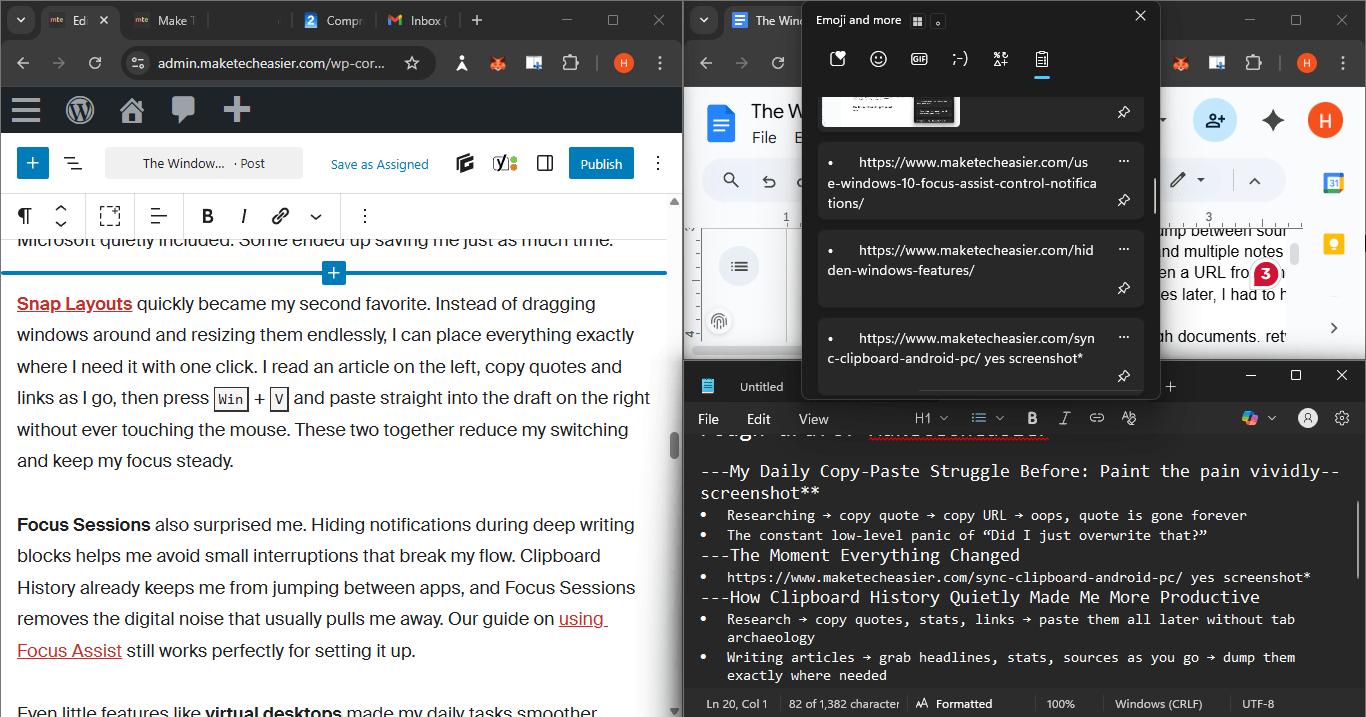Viewport: 1366px width, 717px height.
Task: Click the WordPress editor vertical scrollbar thumb
Action: (675, 444)
